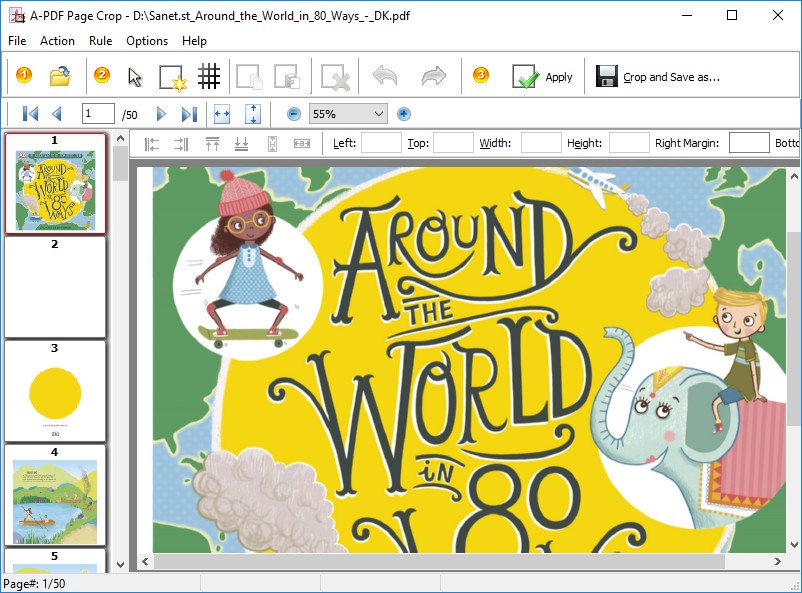Click the /50 total pages label
Screen dimensions: 802x593
click(129, 115)
